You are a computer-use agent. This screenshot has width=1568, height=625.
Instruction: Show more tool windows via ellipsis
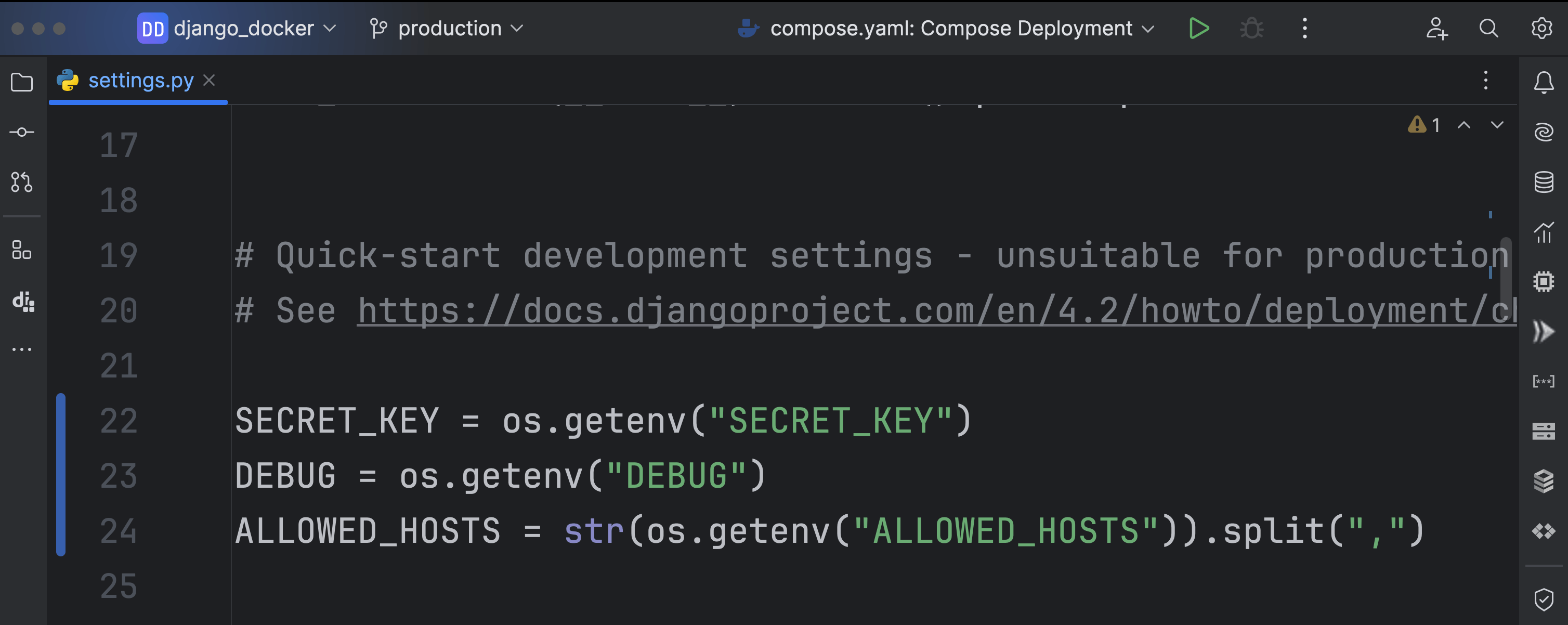(x=22, y=349)
